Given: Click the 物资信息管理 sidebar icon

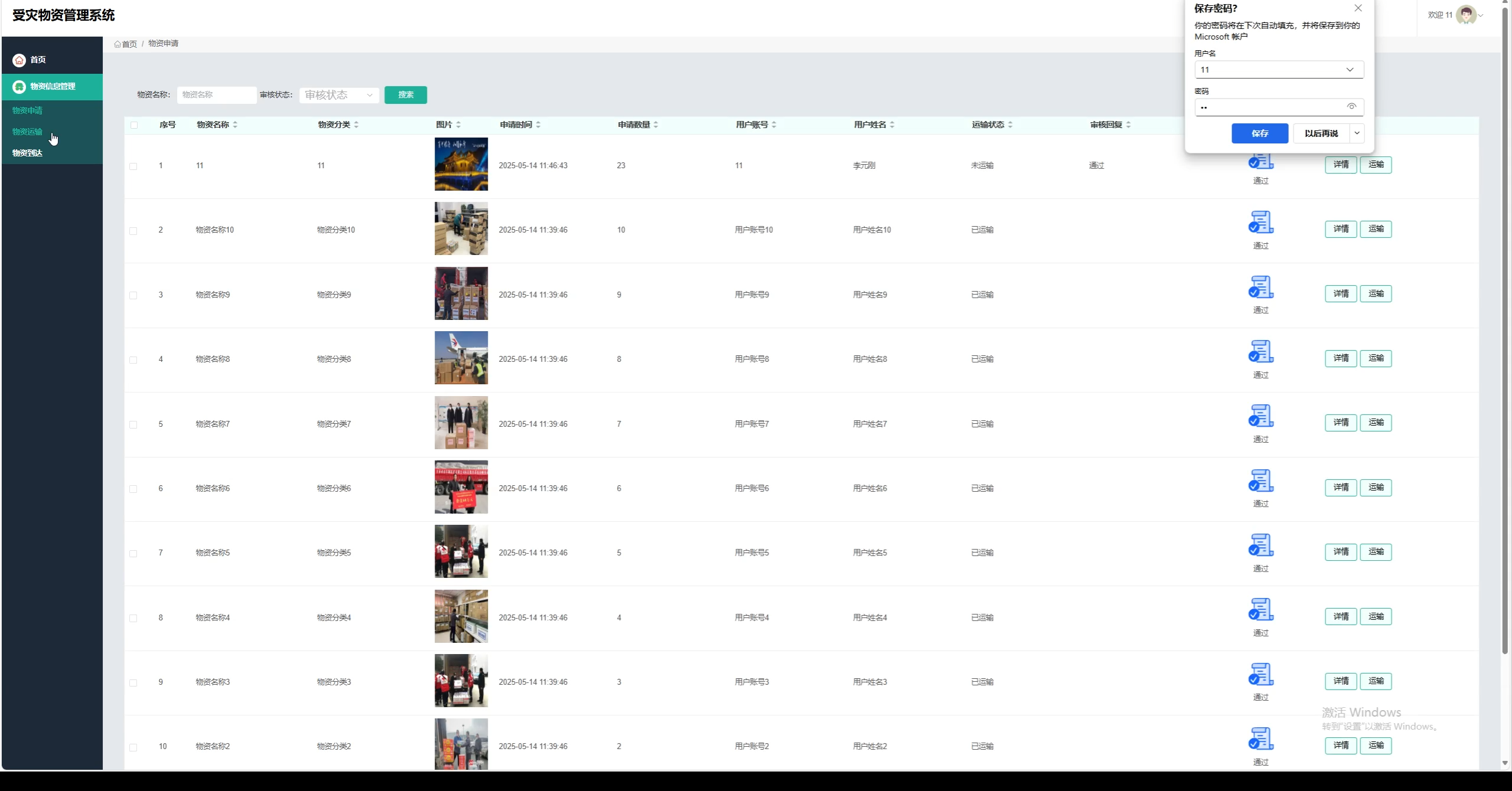Looking at the screenshot, I should coord(19,87).
